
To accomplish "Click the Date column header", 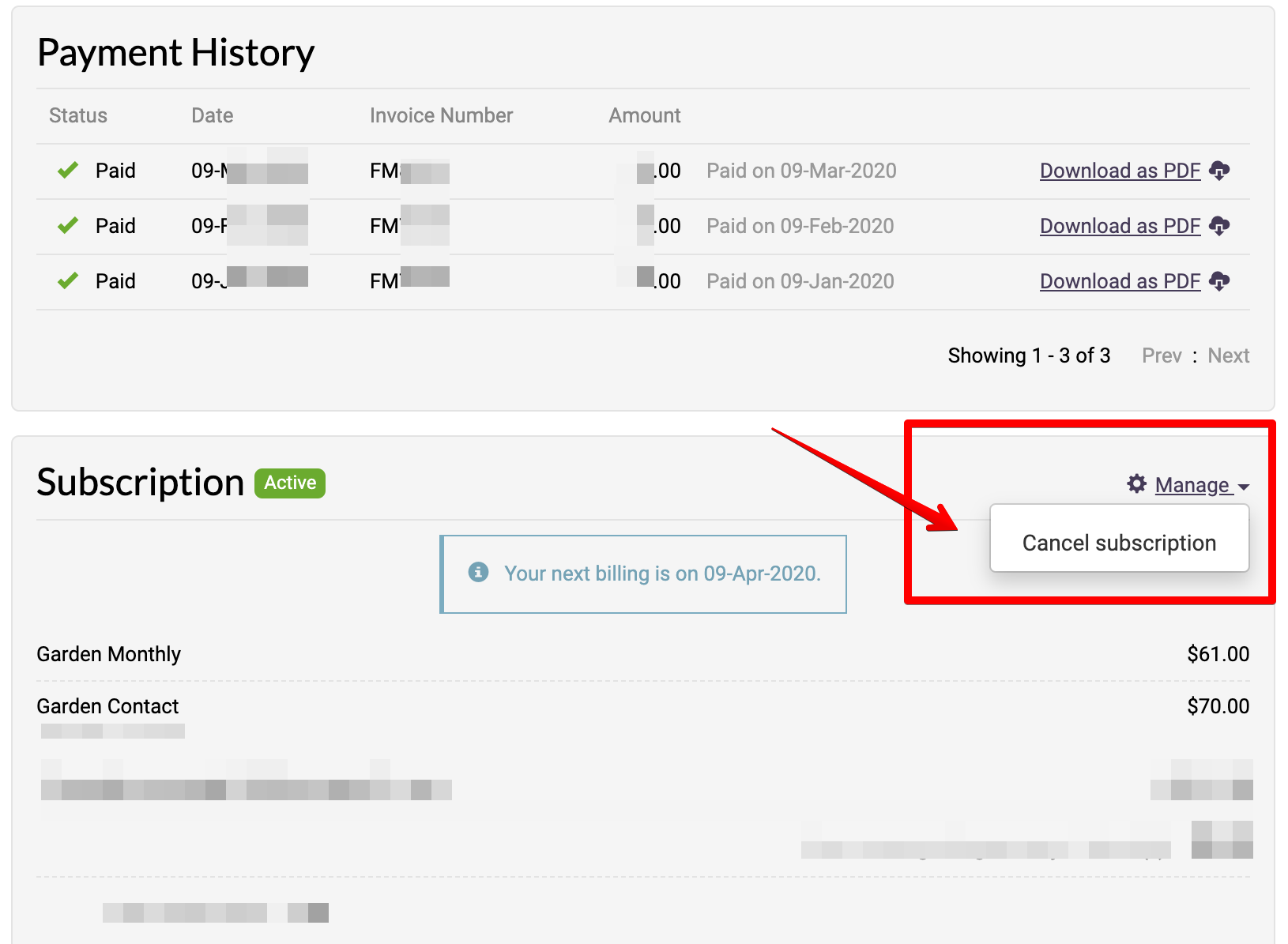I will click(213, 115).
